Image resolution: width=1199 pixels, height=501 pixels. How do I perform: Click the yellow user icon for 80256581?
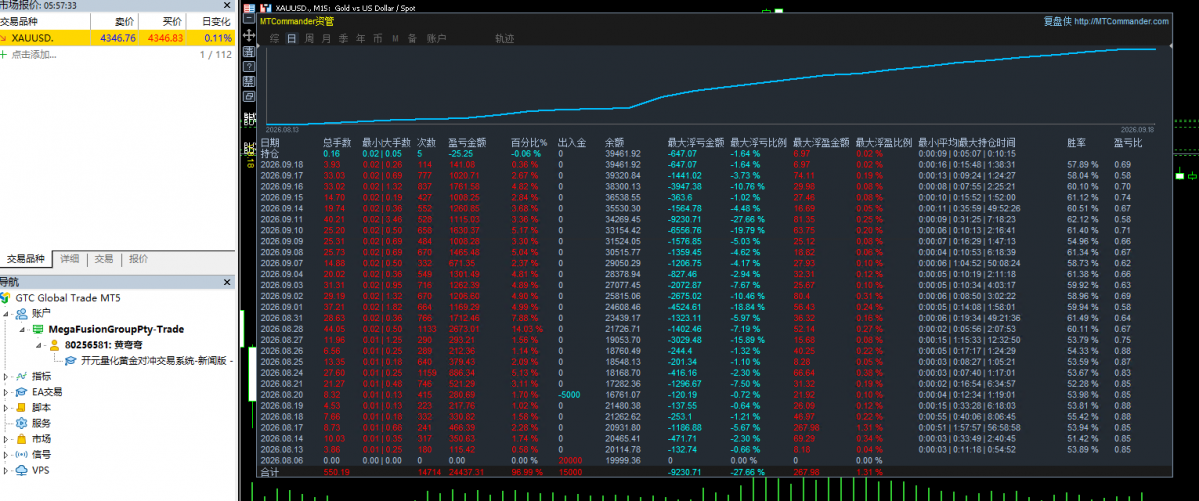(x=54, y=345)
